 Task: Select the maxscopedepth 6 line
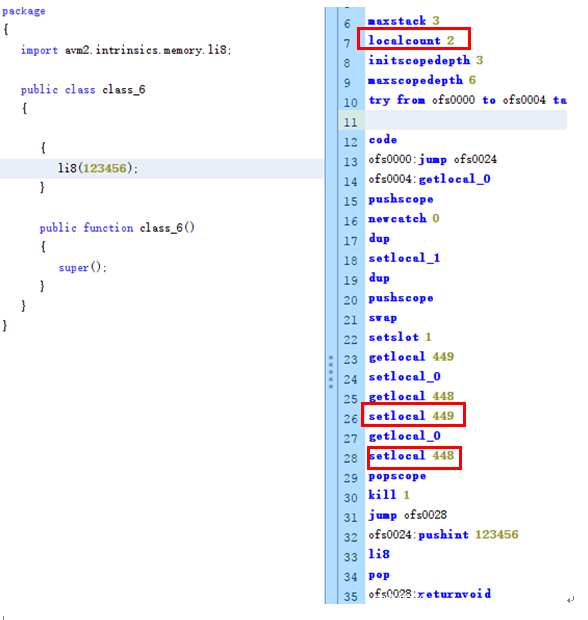tap(422, 80)
